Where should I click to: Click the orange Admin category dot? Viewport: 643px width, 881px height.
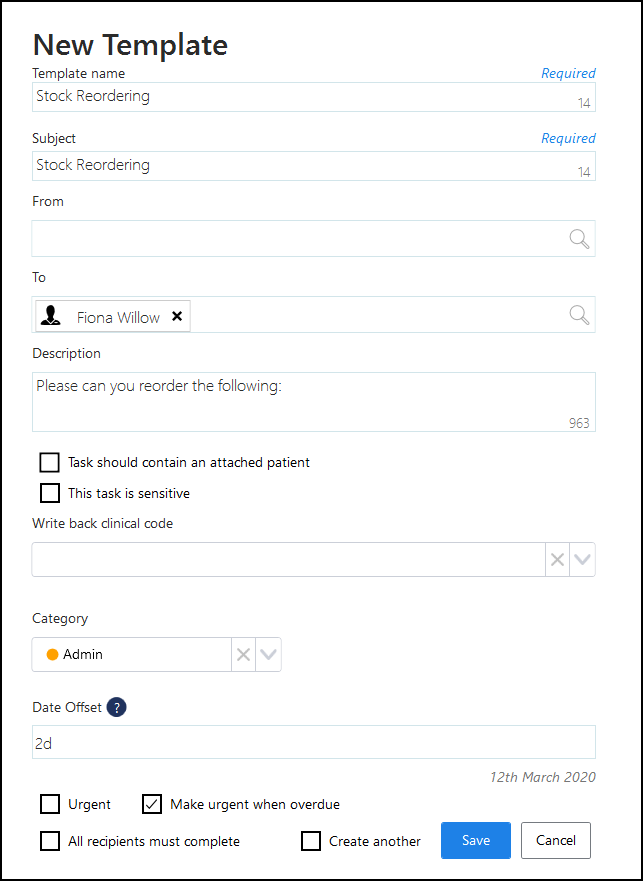coord(52,655)
